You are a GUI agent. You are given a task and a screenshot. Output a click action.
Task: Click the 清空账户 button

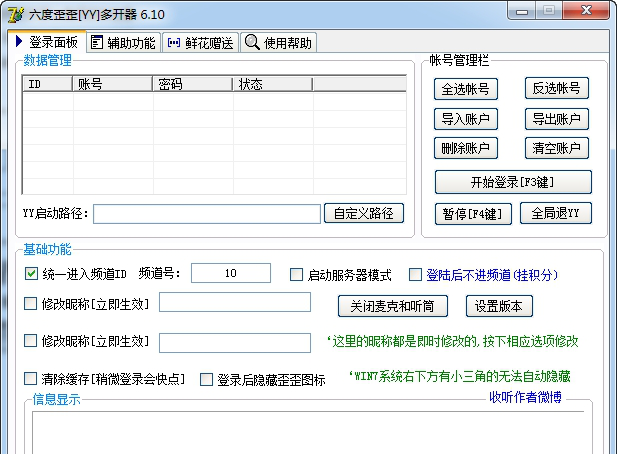(557, 148)
